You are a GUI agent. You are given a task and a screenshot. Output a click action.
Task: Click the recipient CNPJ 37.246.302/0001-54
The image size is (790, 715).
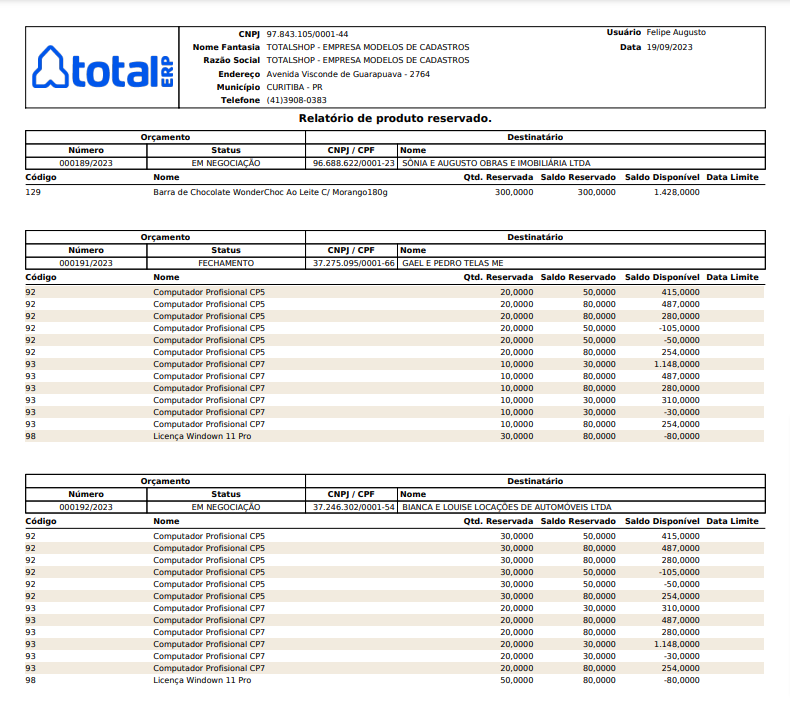[354, 507]
